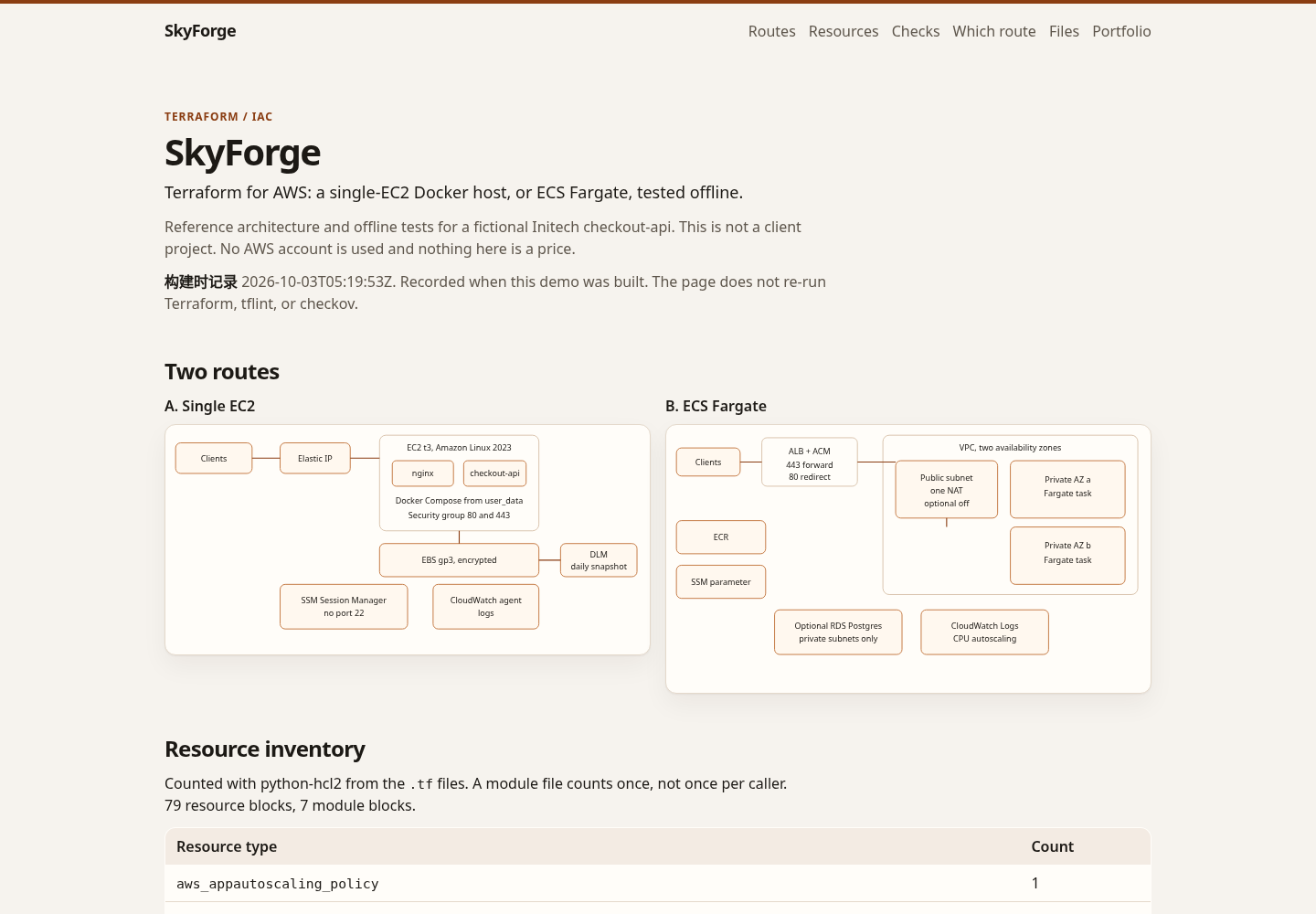Select Clients node in ECS Fargate diagram
This screenshot has width=1316, height=914.
(708, 462)
